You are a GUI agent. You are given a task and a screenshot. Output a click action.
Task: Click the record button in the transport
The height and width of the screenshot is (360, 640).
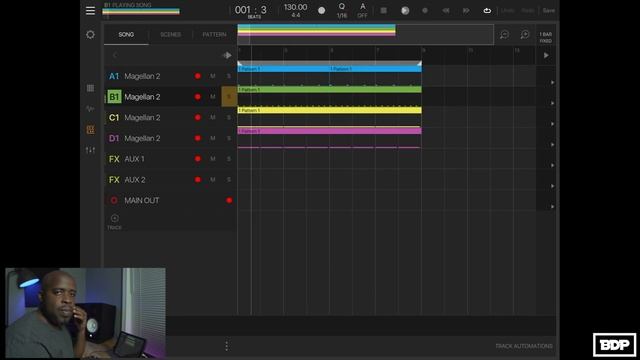coord(425,11)
